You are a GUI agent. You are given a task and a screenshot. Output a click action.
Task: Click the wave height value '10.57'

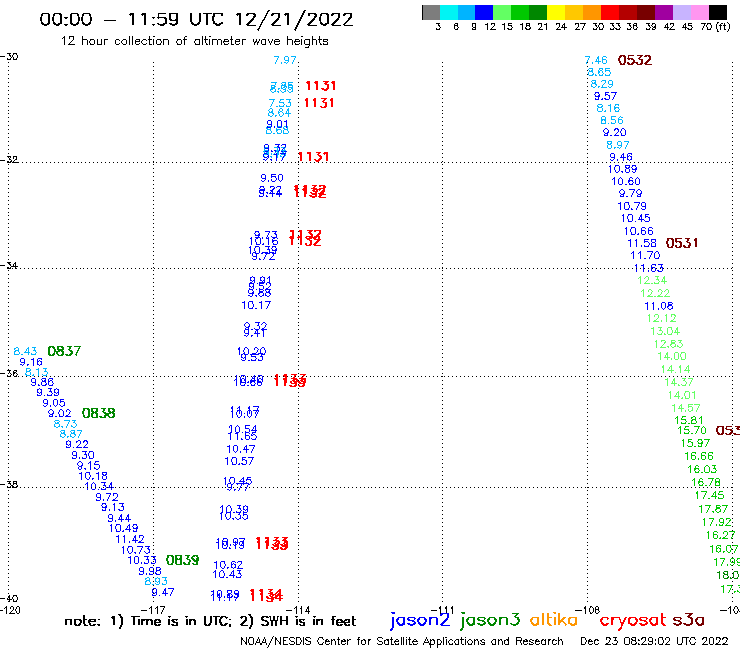(239, 461)
